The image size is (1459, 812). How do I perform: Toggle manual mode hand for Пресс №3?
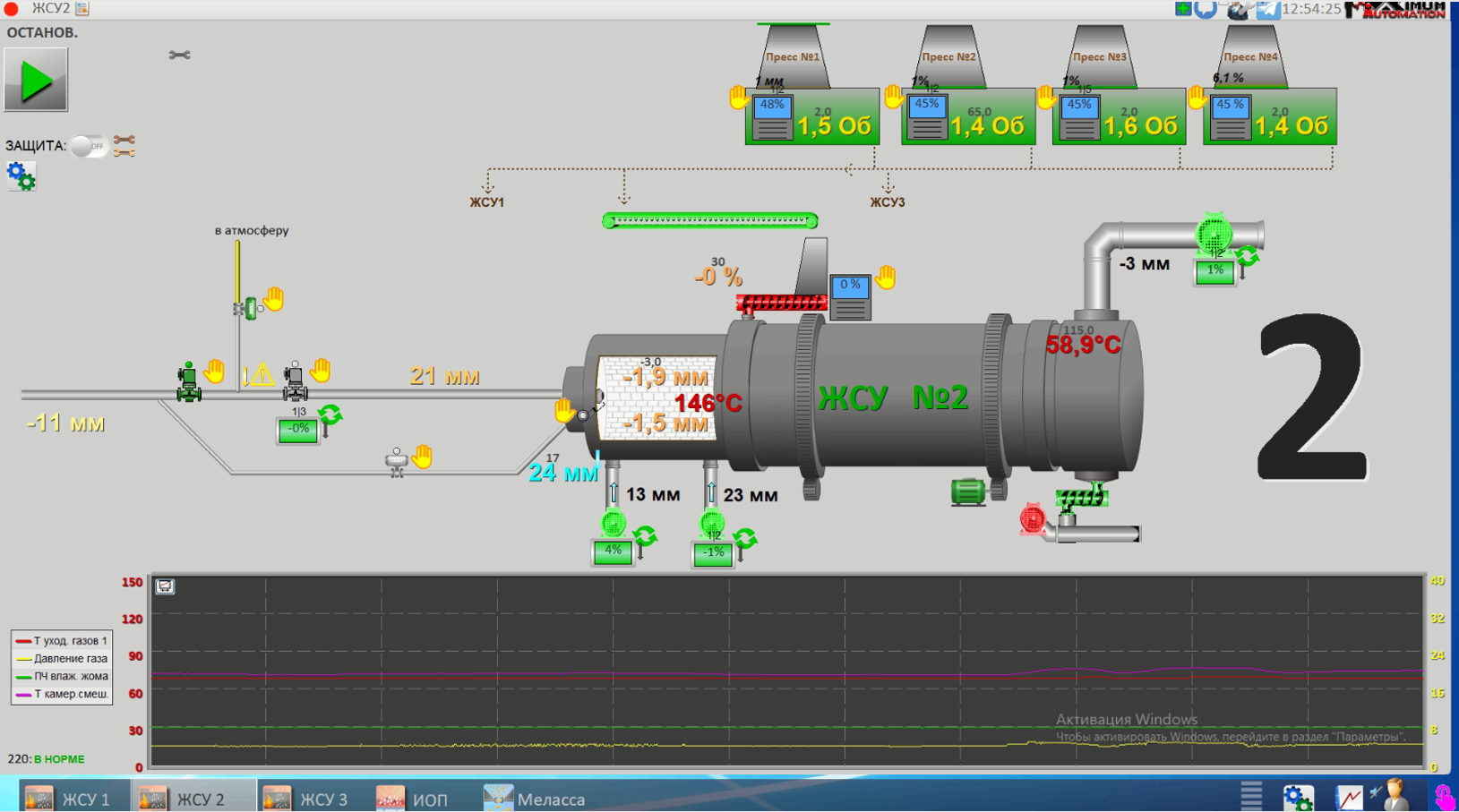pyautogui.click(x=1046, y=97)
